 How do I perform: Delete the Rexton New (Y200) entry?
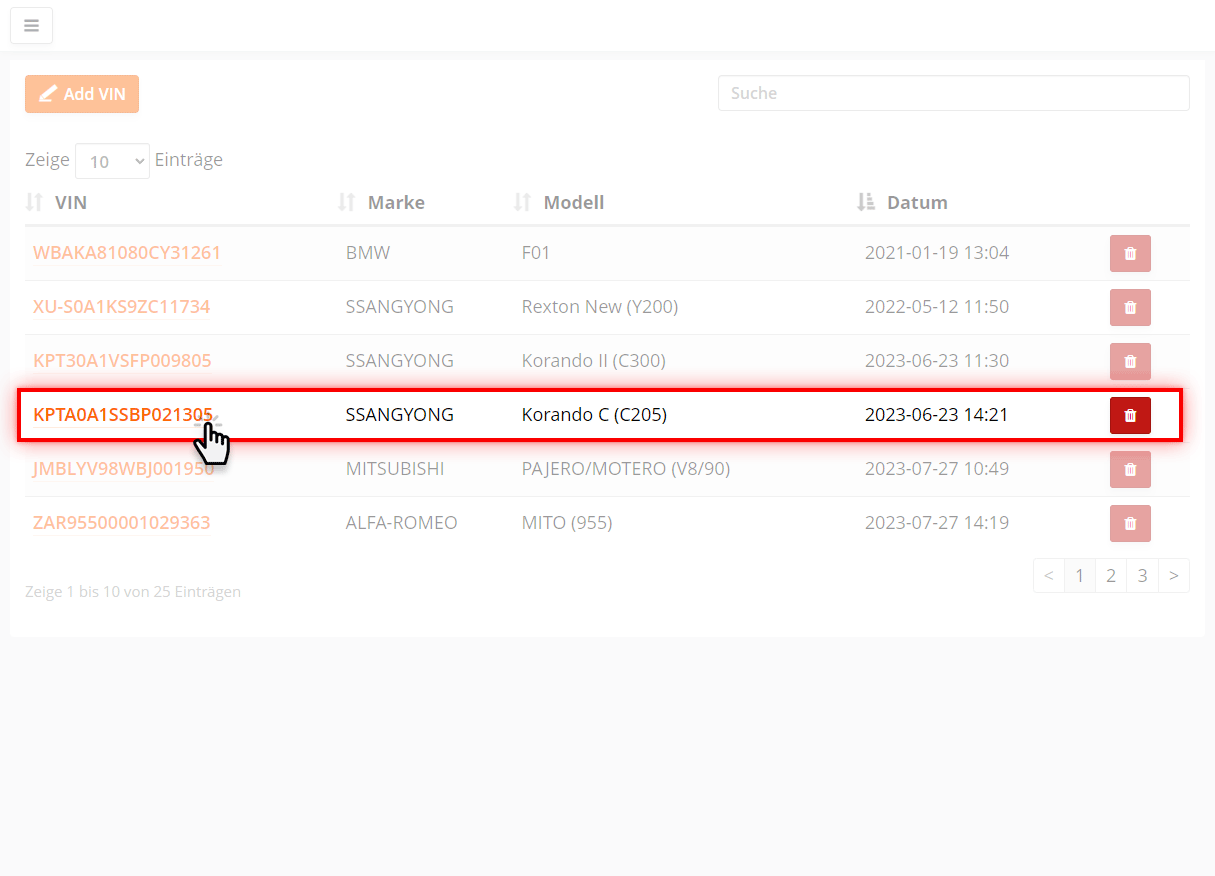1130,307
